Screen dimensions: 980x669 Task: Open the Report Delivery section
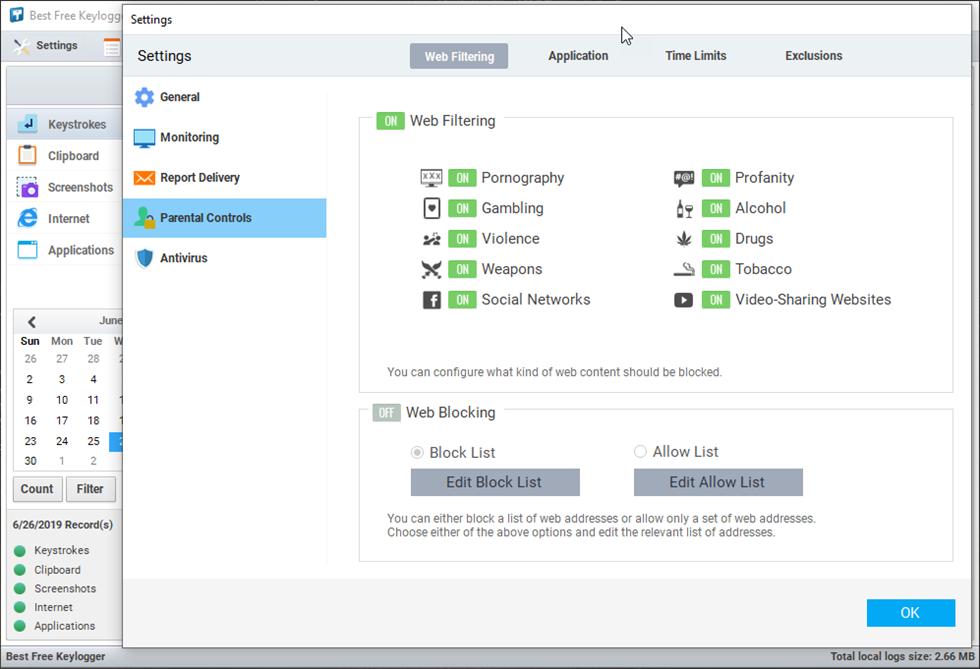pos(224,178)
